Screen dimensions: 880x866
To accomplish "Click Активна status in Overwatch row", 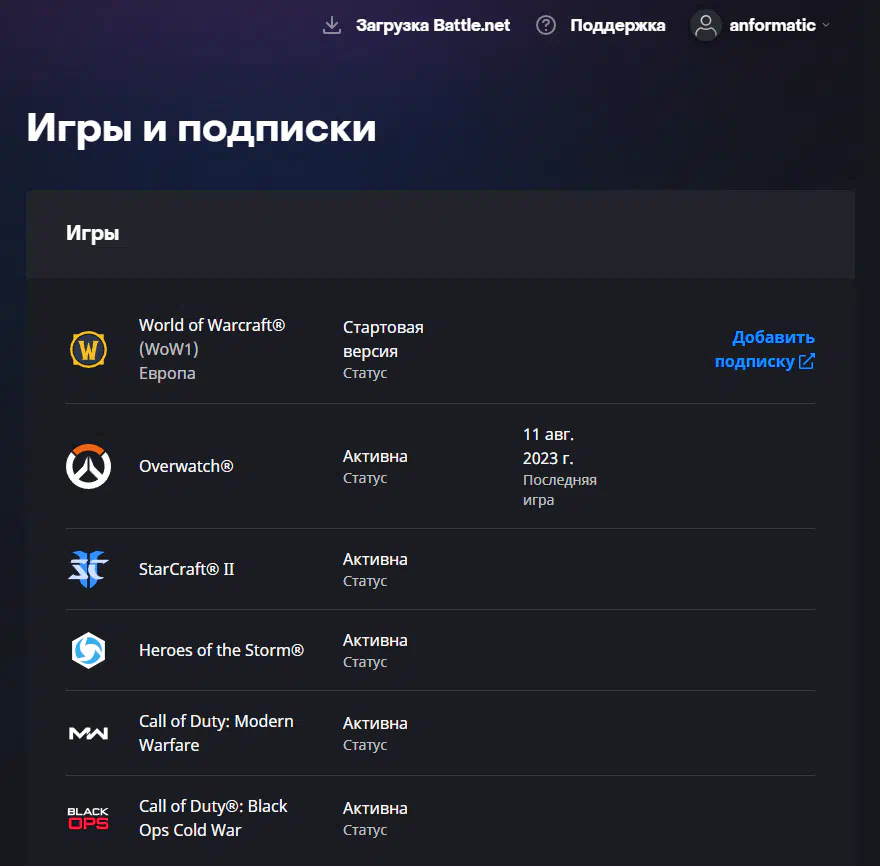I will coord(375,456).
